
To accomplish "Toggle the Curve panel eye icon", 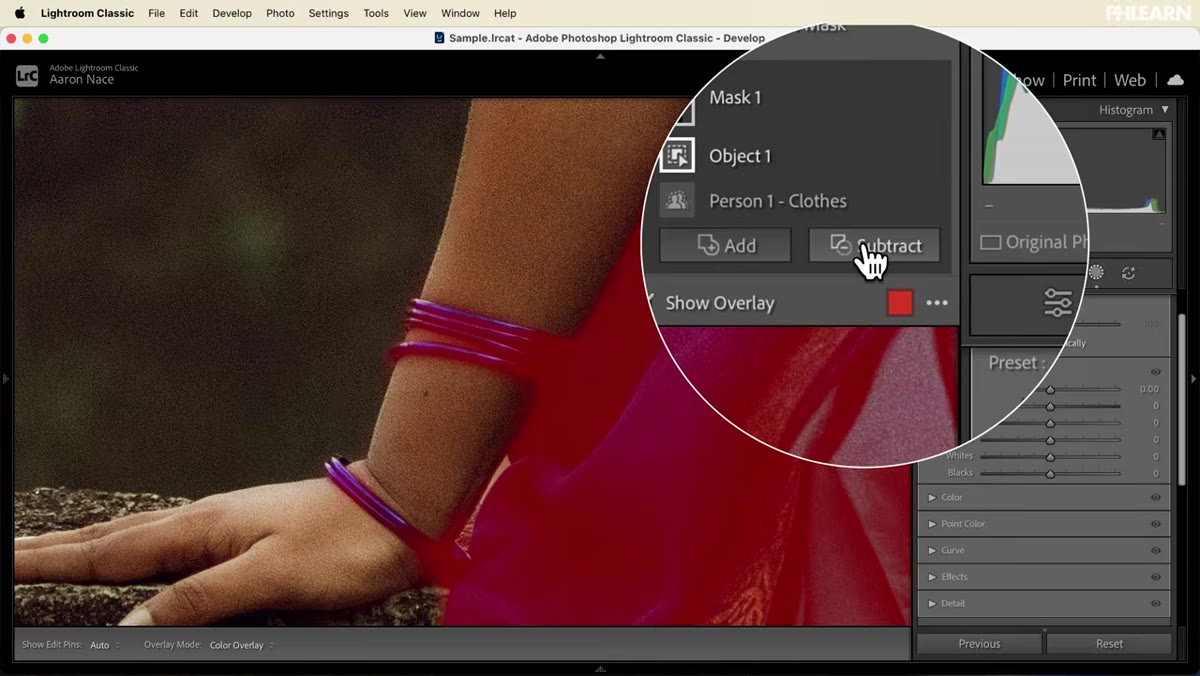I will [x=1156, y=550].
